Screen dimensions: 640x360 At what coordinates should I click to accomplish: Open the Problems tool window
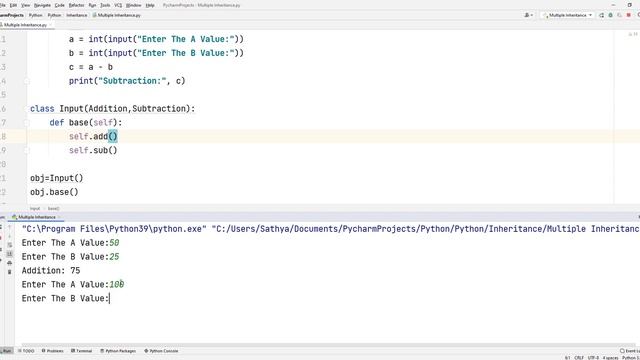pyautogui.click(x=53, y=351)
